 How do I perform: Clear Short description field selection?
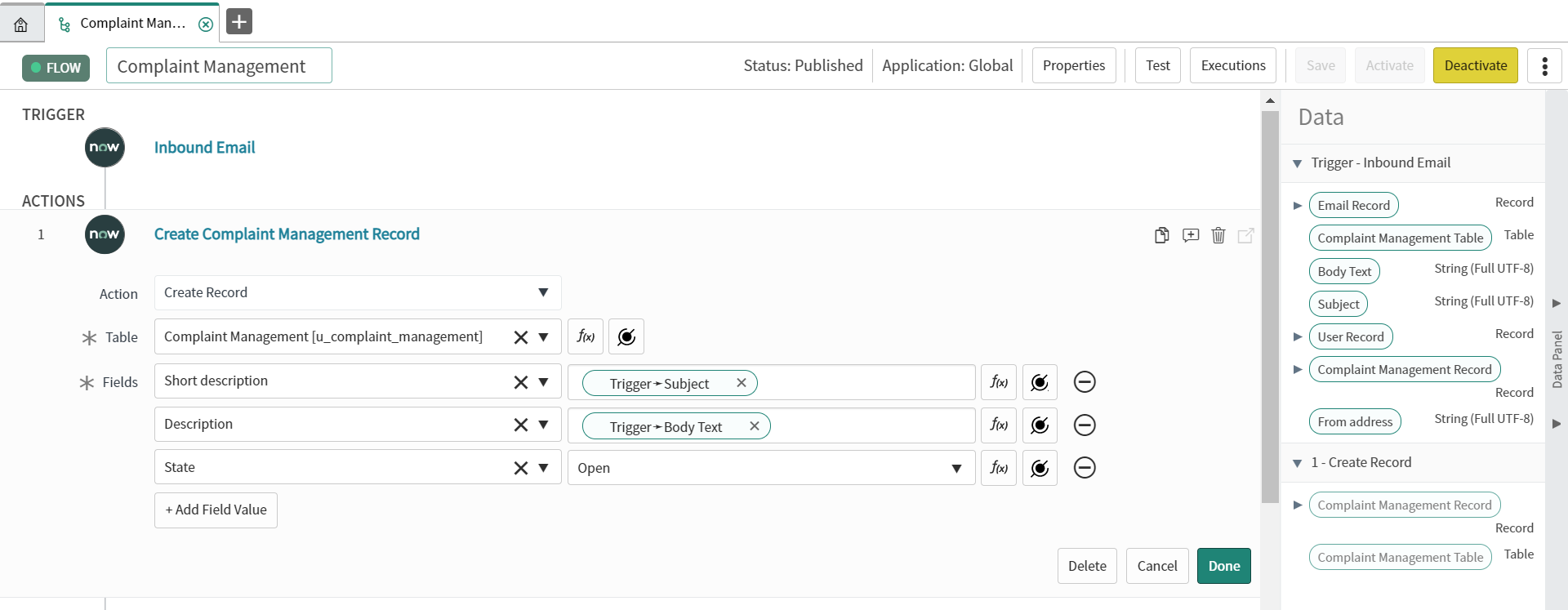tap(520, 382)
